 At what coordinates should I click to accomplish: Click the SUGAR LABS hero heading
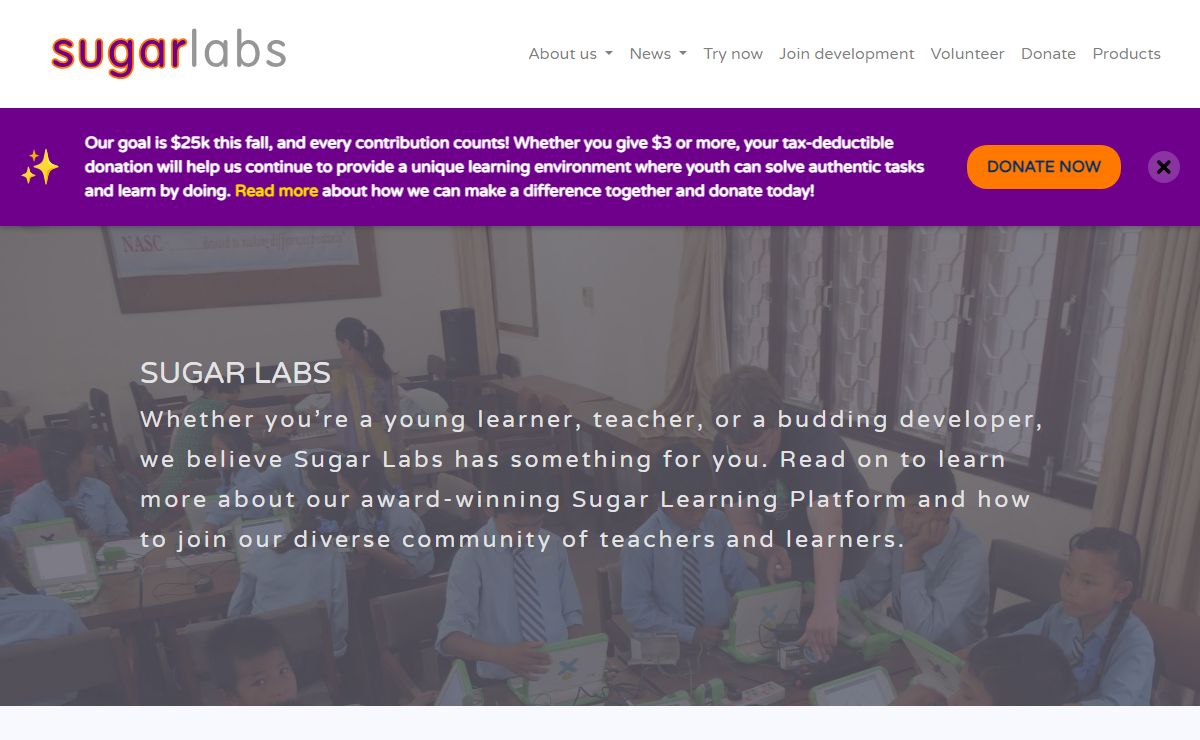[x=235, y=373]
